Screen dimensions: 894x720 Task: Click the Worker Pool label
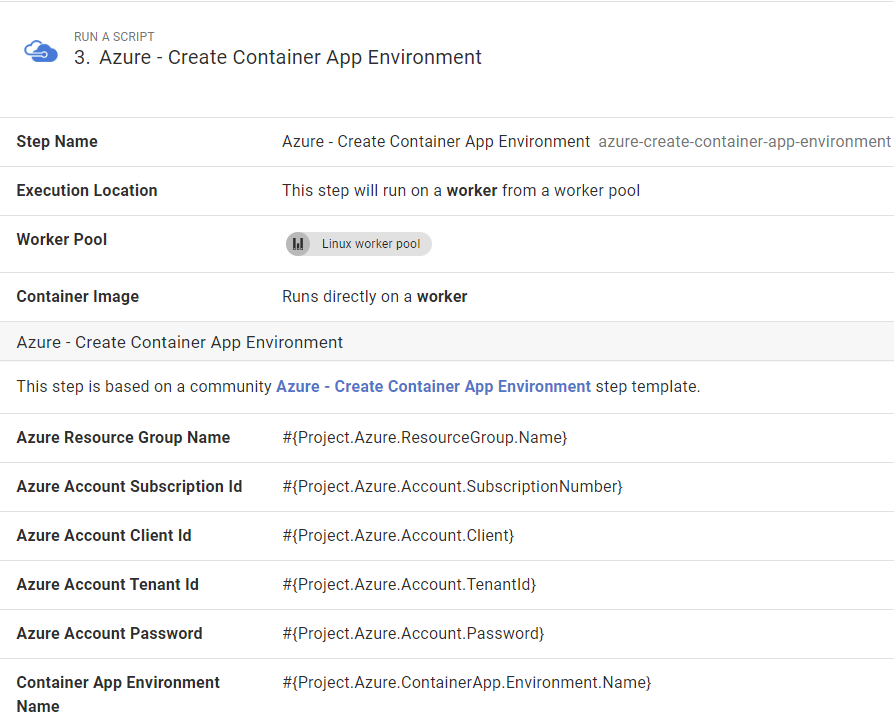[62, 239]
